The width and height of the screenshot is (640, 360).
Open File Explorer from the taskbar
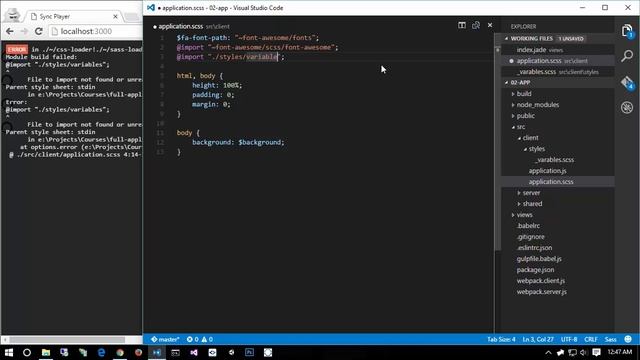click(46, 352)
